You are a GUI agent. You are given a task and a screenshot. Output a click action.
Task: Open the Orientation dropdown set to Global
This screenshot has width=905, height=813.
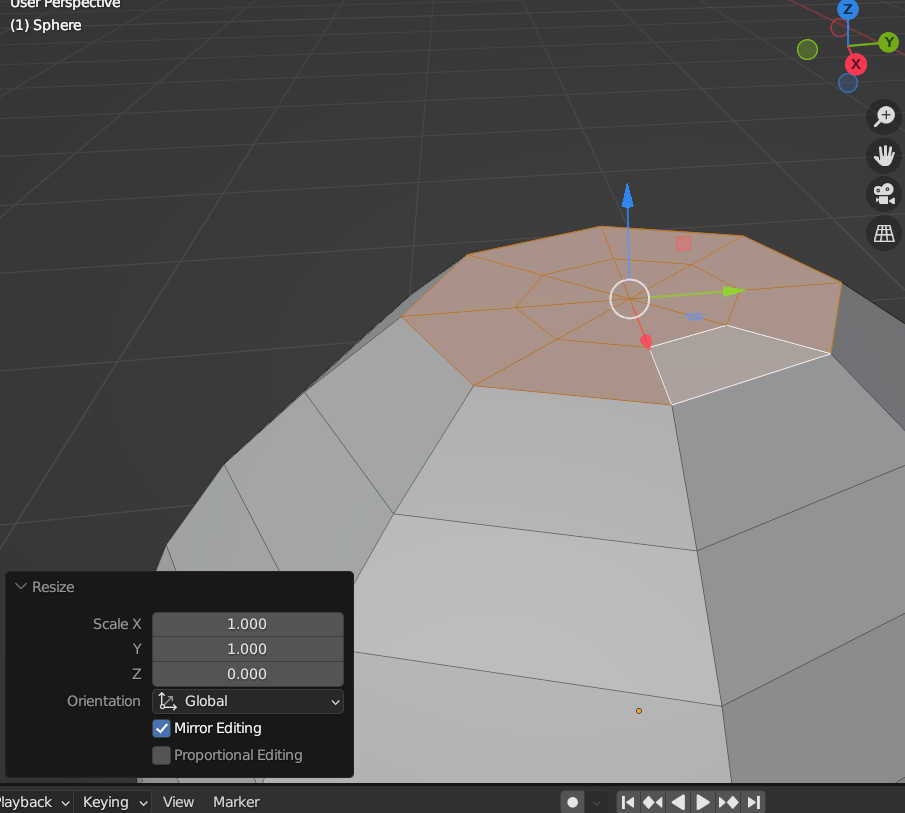[248, 701]
